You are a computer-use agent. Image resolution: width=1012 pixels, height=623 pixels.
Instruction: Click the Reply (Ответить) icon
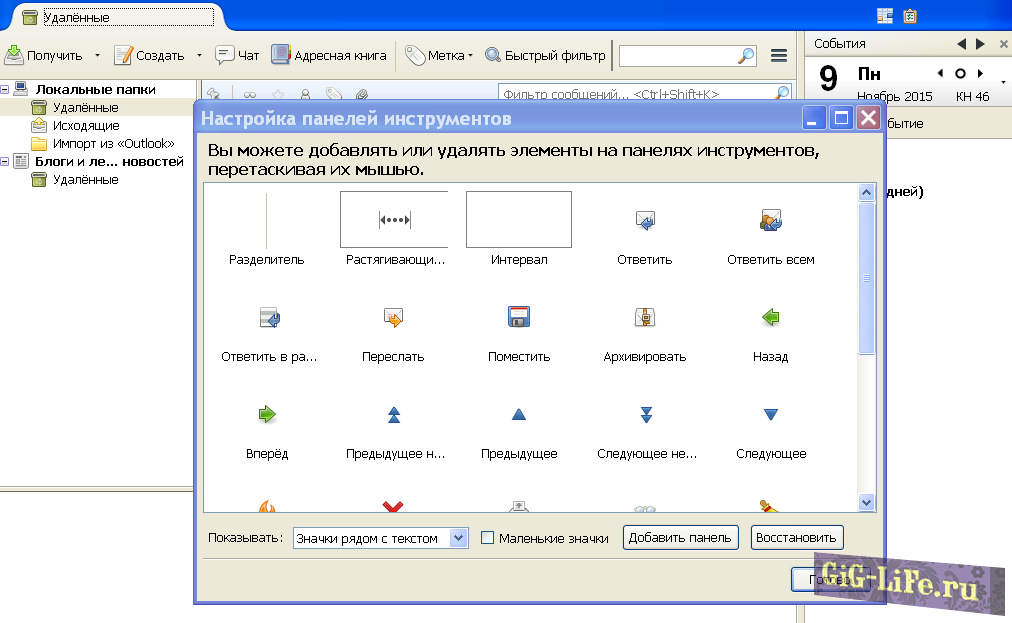coord(644,221)
